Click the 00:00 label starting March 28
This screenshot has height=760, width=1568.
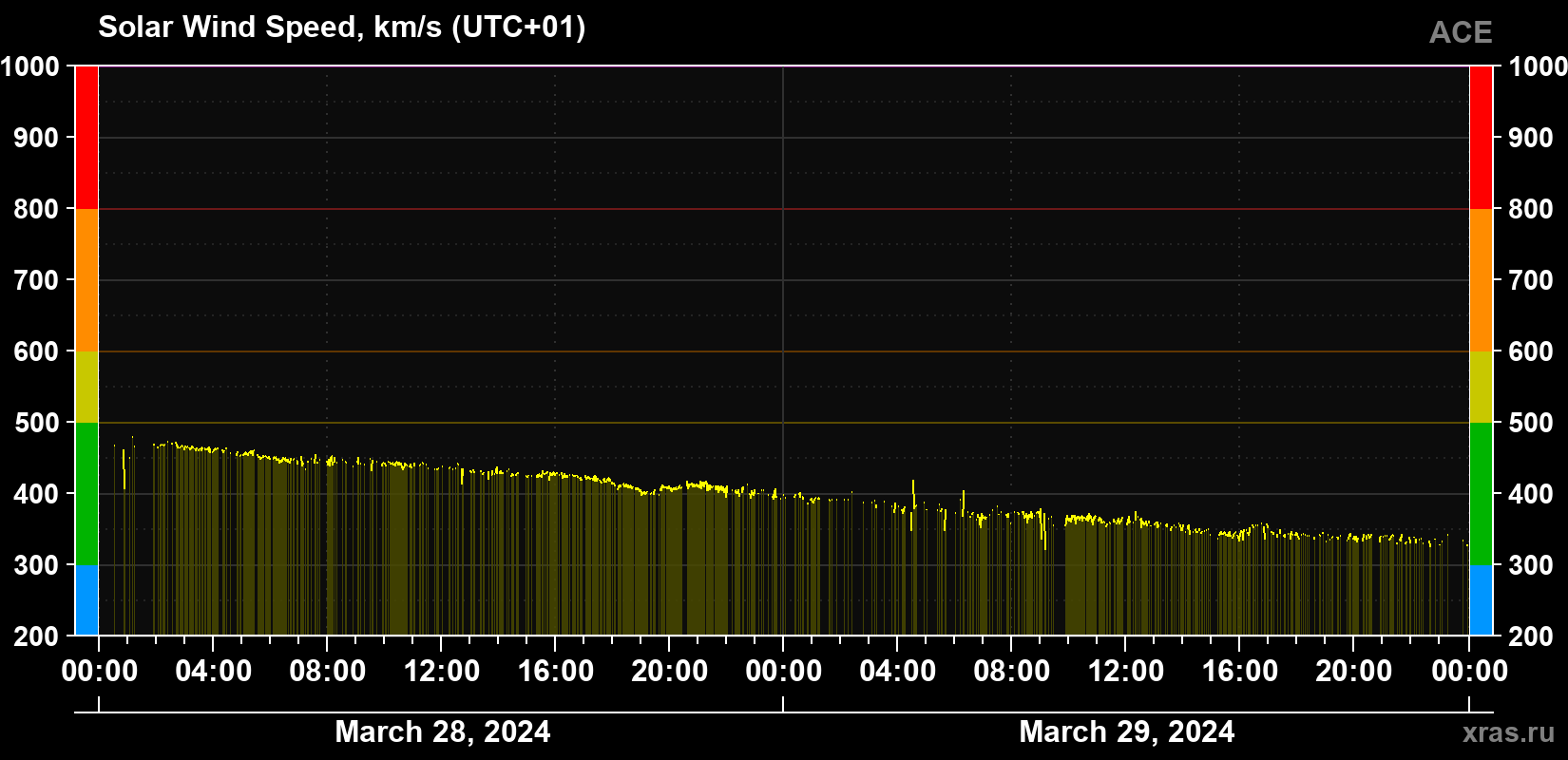(100, 672)
